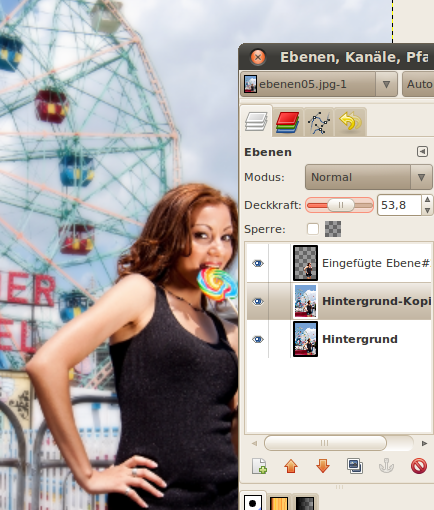Viewport: 434px width, 510px height.
Task: Click the Auto button
Action: click(419, 84)
